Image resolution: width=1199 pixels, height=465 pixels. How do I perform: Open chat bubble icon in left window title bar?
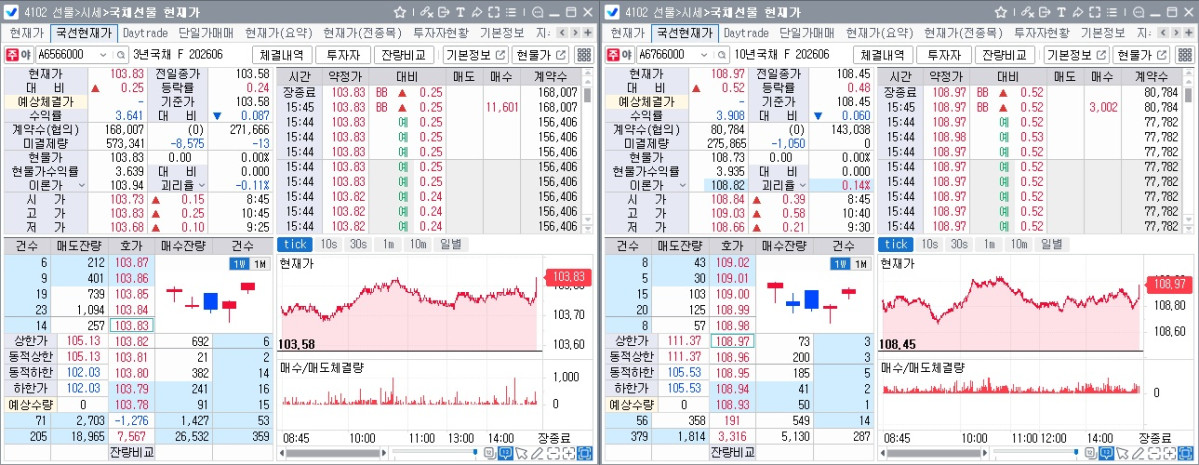pos(538,12)
